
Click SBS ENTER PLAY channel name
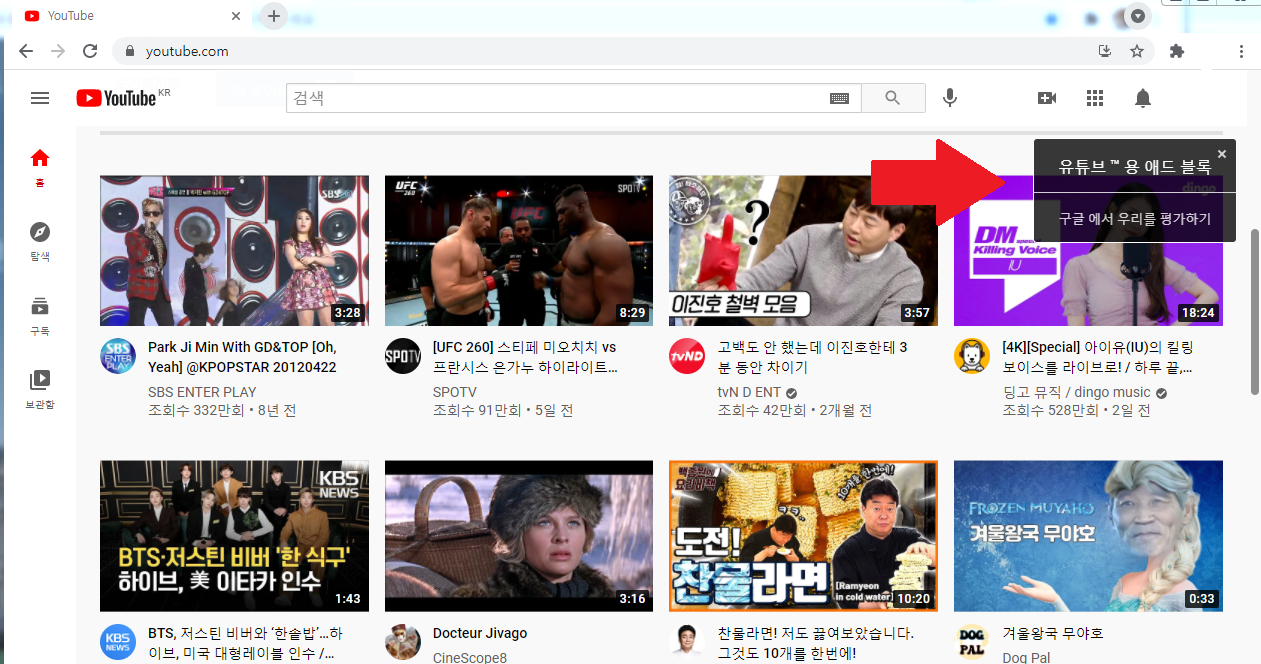tap(202, 392)
